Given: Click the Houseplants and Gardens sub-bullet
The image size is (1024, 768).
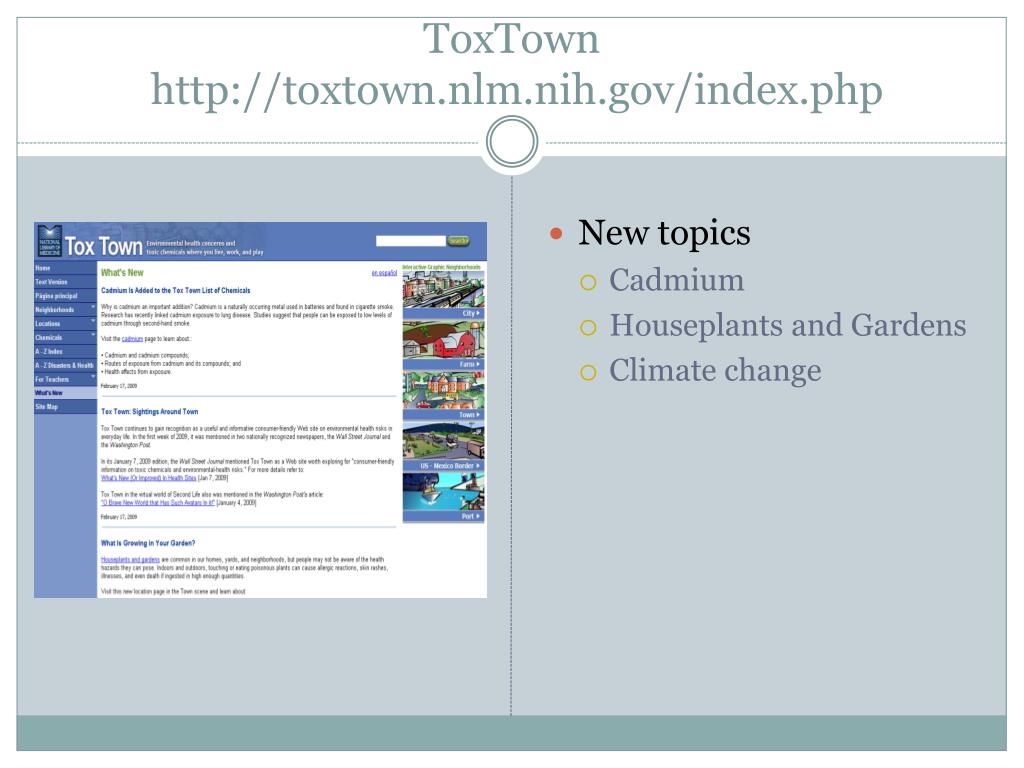Looking at the screenshot, I should [788, 325].
